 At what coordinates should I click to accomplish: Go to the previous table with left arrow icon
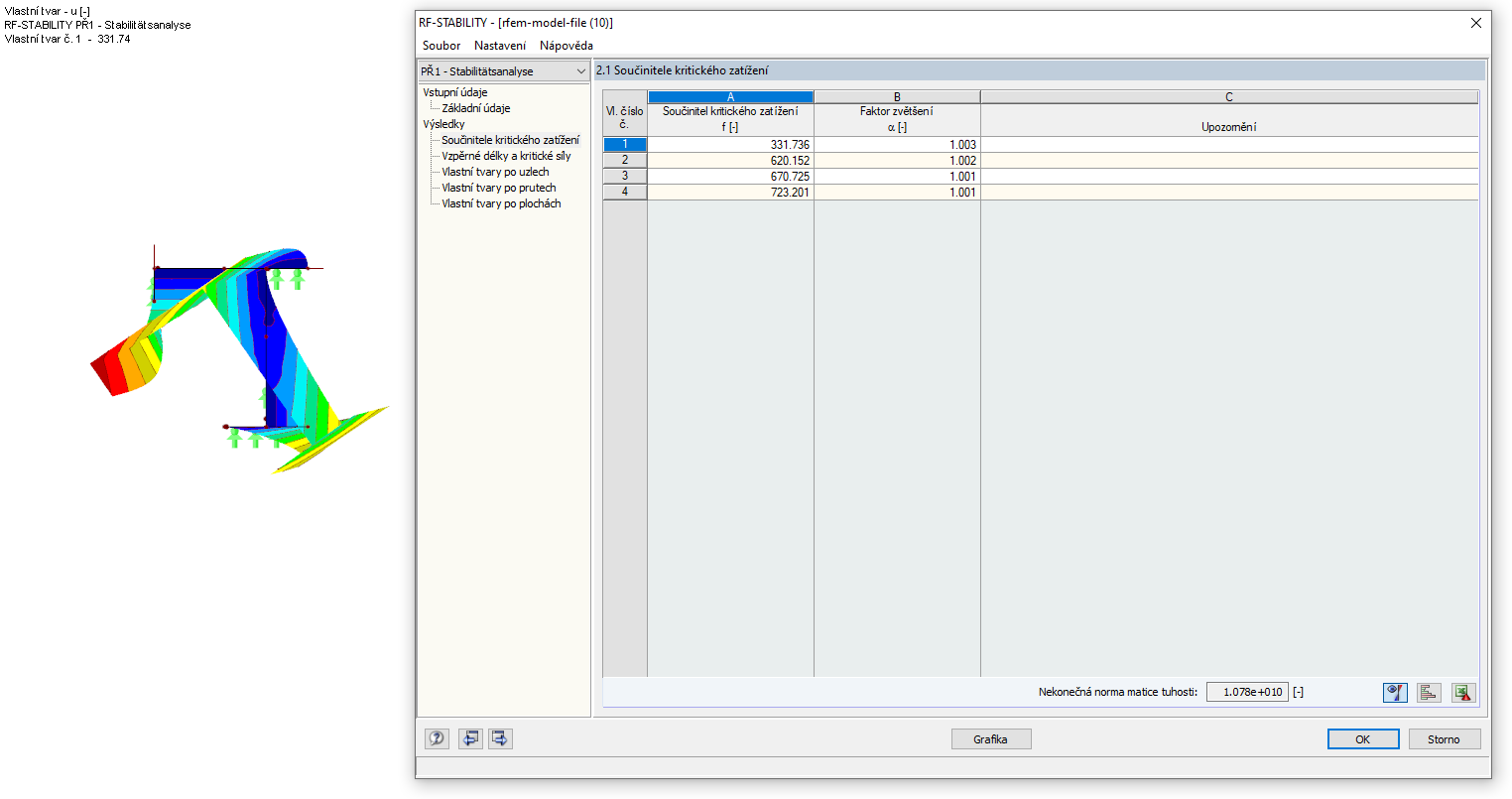470,738
